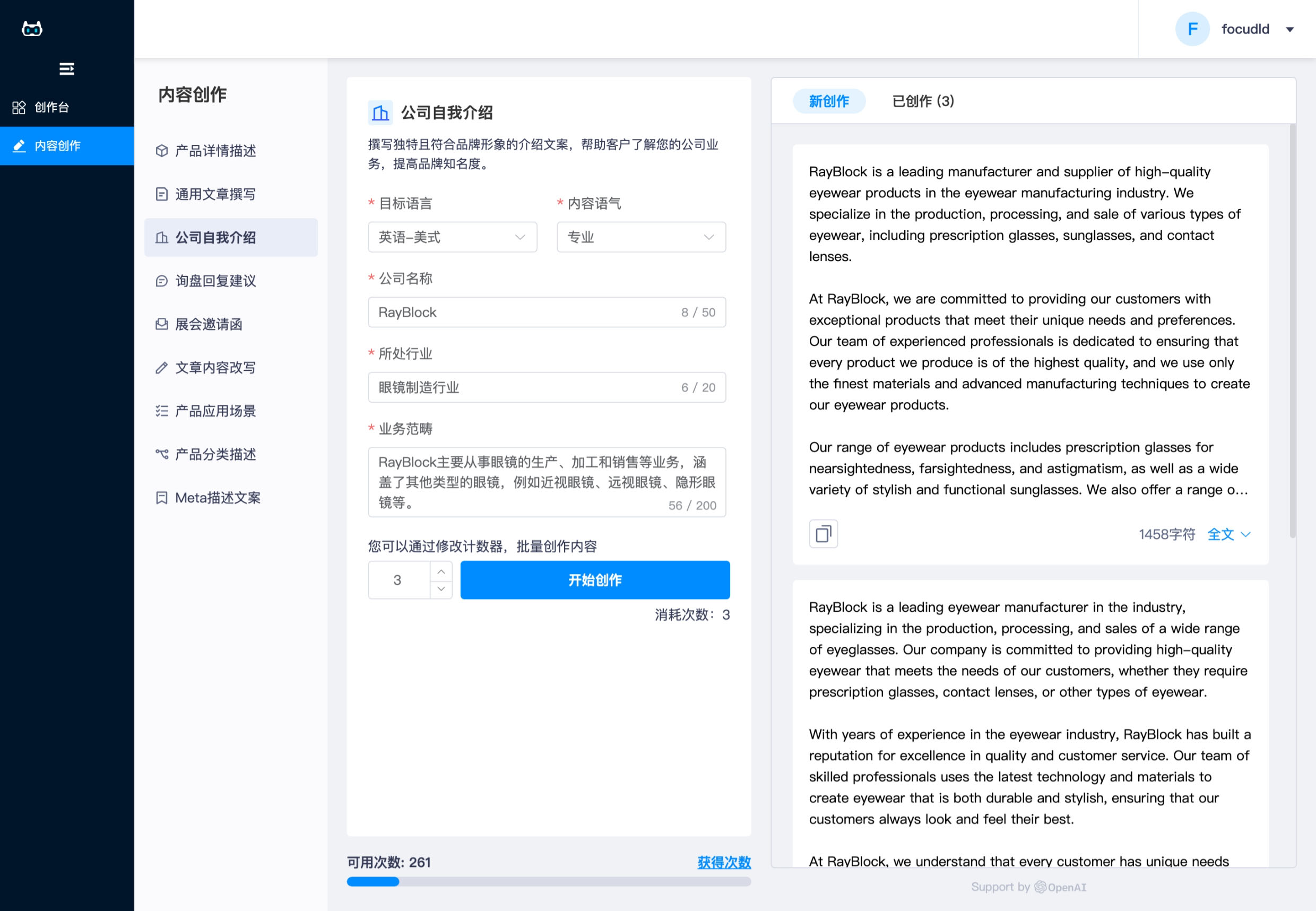Click the 获得次数 link

[723, 862]
